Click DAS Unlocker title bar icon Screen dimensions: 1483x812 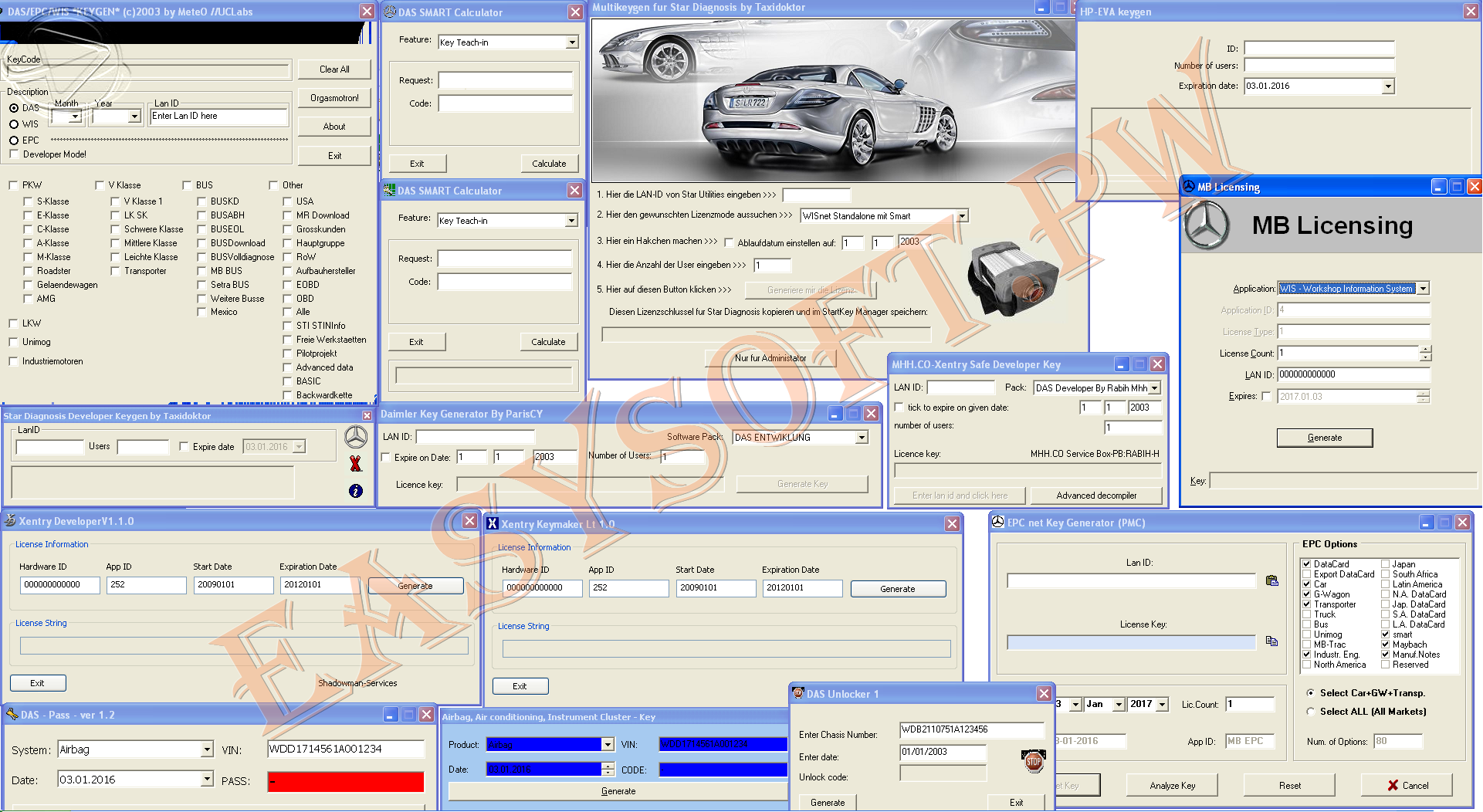pyautogui.click(x=798, y=693)
